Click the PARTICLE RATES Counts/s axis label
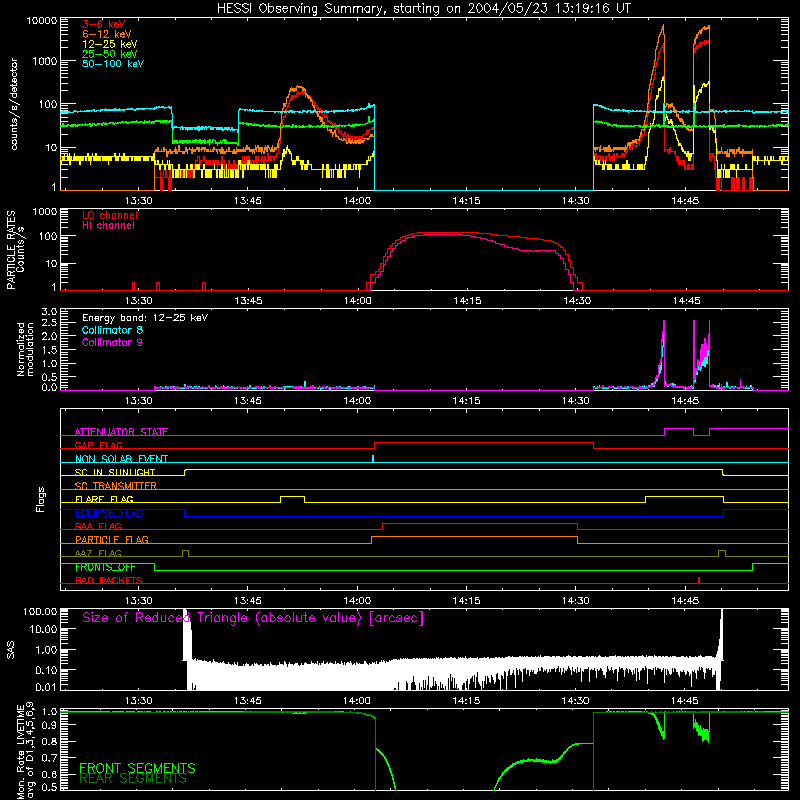 [15, 250]
